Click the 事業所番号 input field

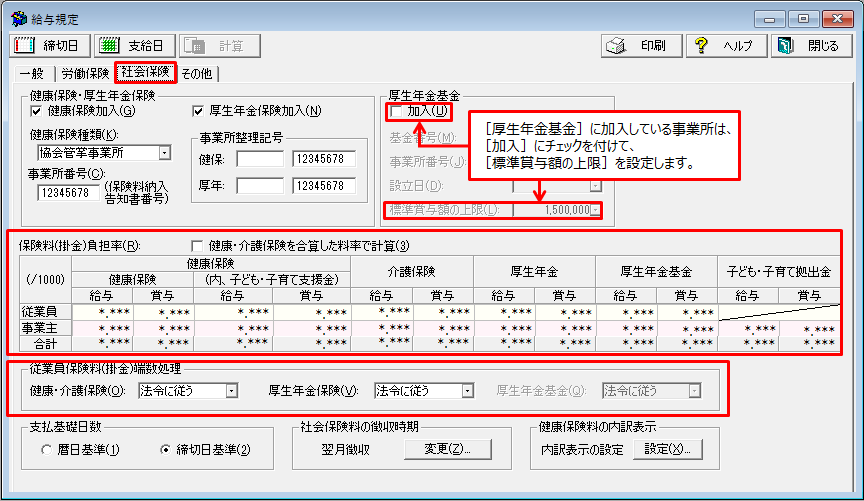pyautogui.click(x=68, y=193)
